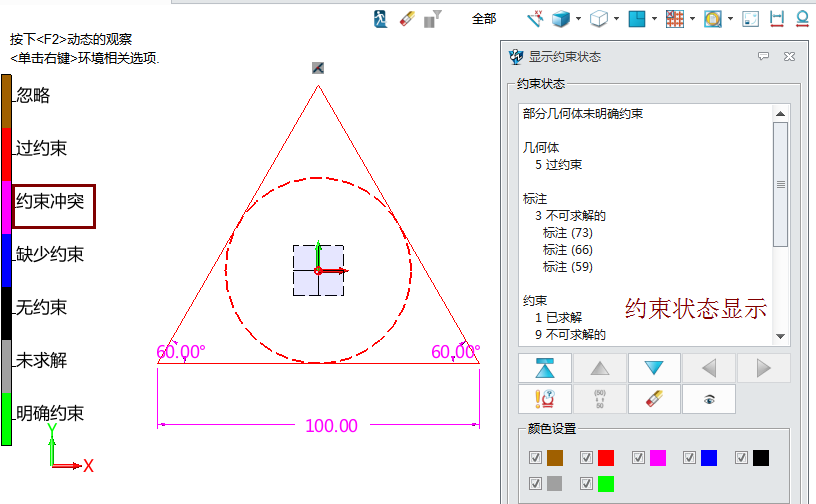816x504 pixels.
Task: Expand dropdown next to wireframe cube icon
Action: tap(616, 18)
